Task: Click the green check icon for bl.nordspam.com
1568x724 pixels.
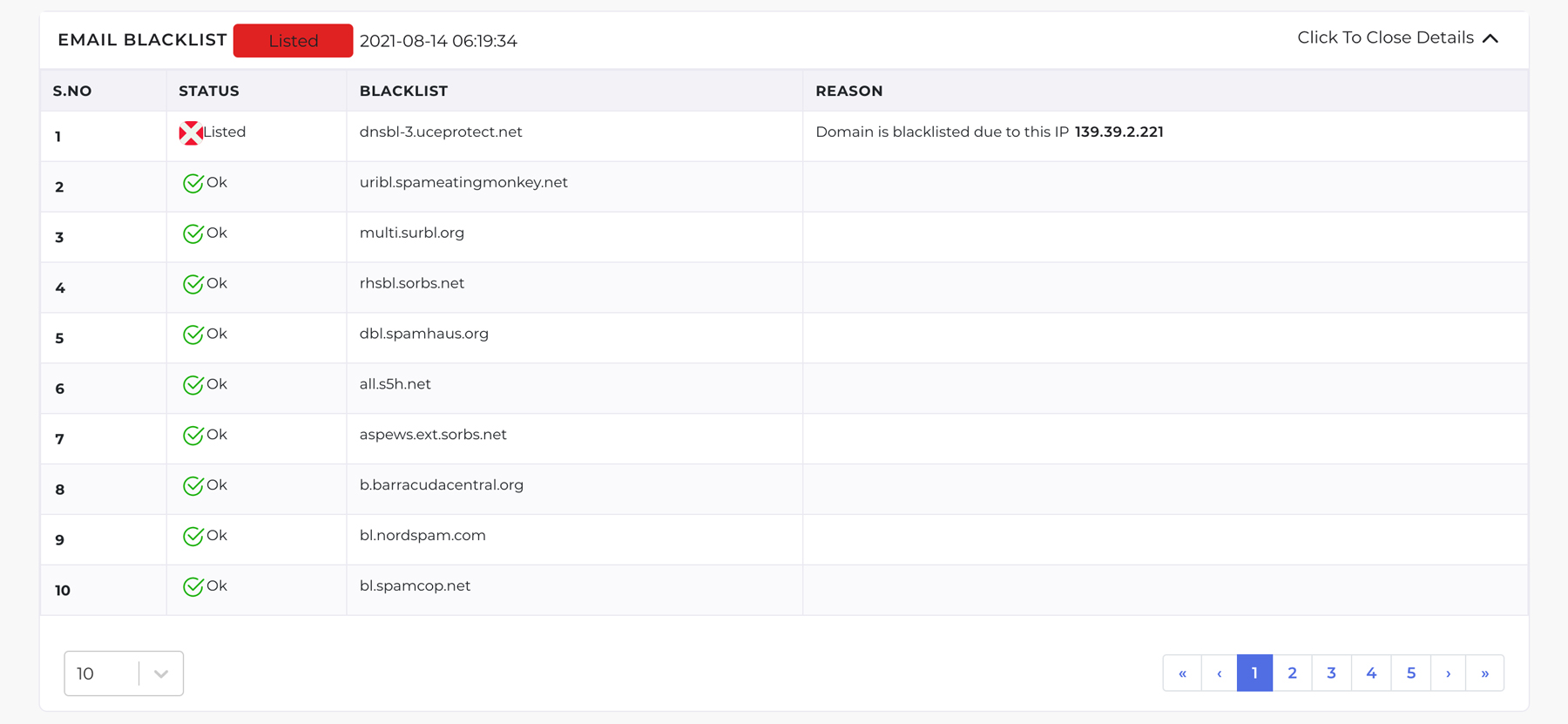Action: pos(193,537)
